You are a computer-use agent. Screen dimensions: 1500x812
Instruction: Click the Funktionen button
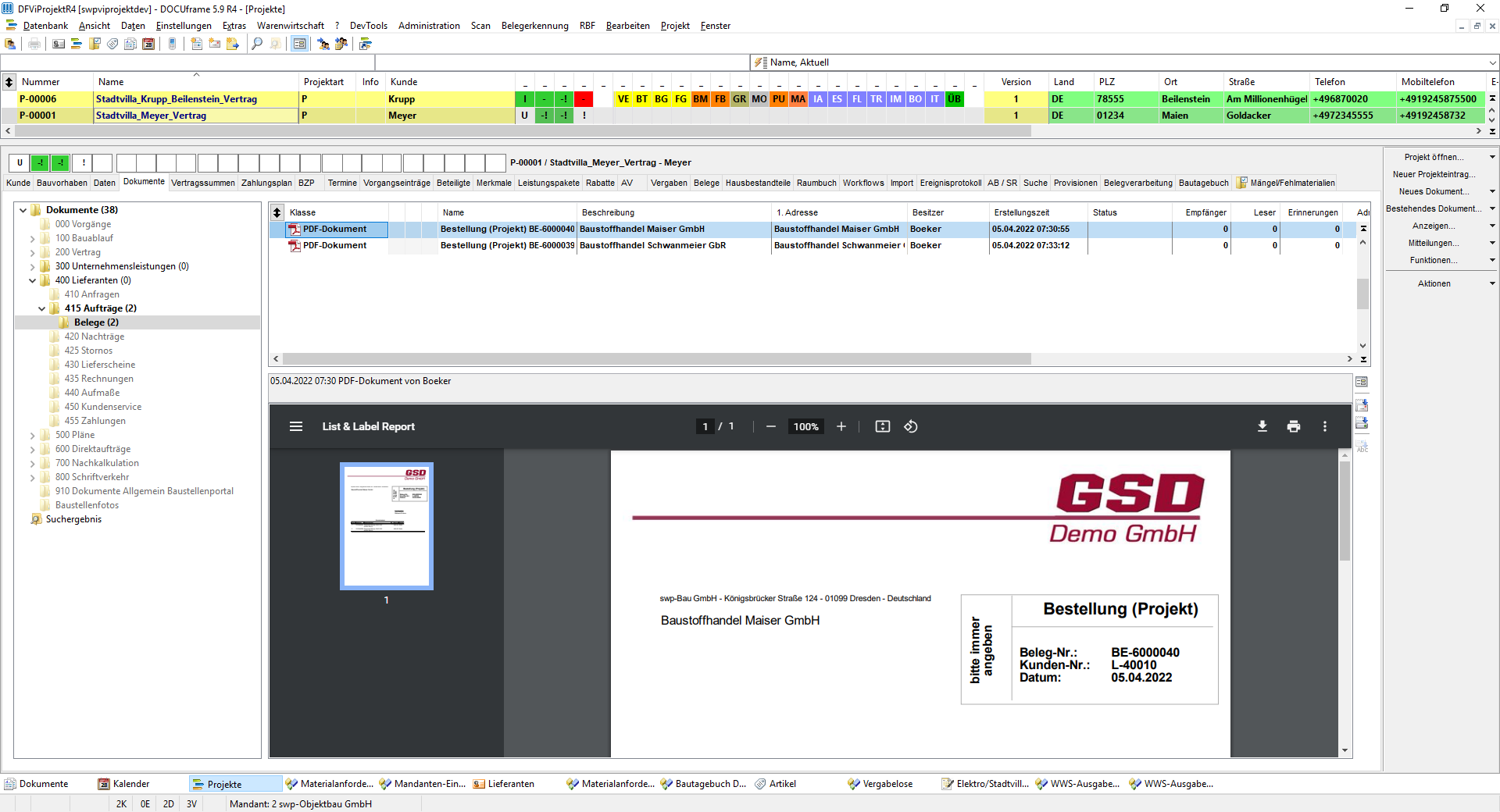(1434, 260)
